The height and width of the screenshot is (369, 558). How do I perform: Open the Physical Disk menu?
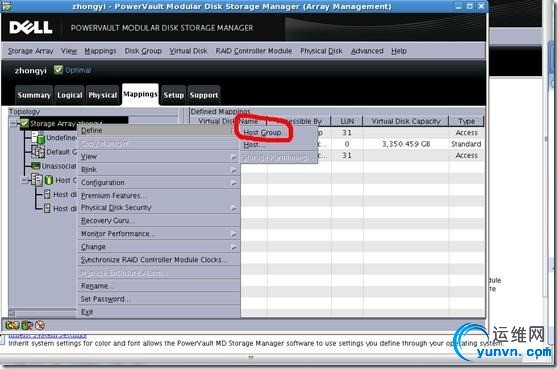pyautogui.click(x=321, y=51)
